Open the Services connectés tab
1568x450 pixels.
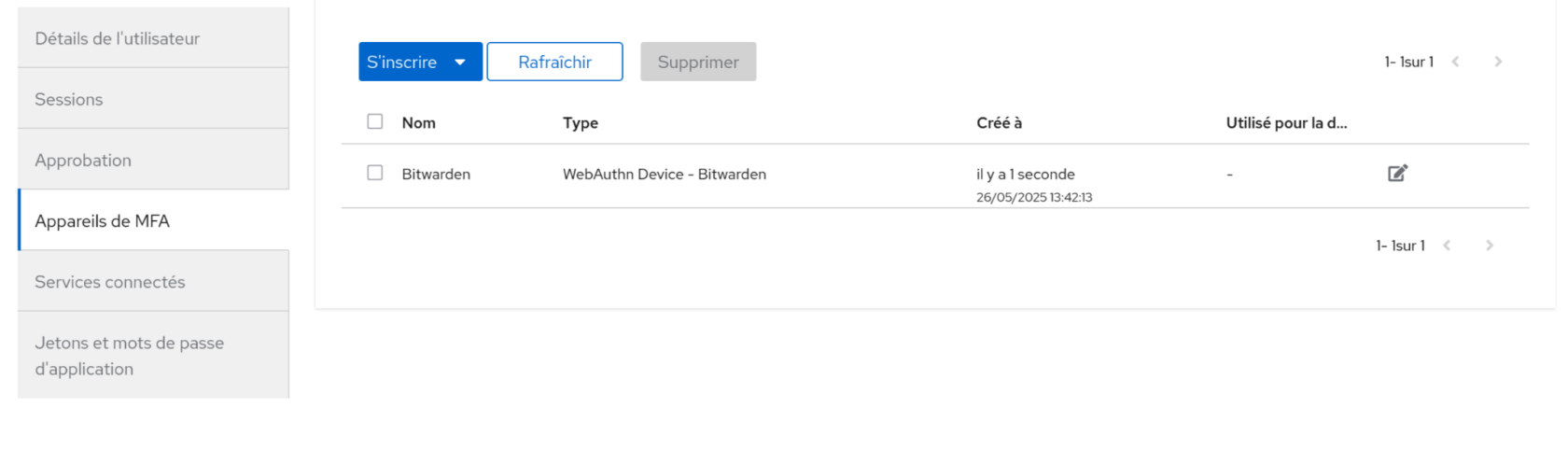coord(153,282)
